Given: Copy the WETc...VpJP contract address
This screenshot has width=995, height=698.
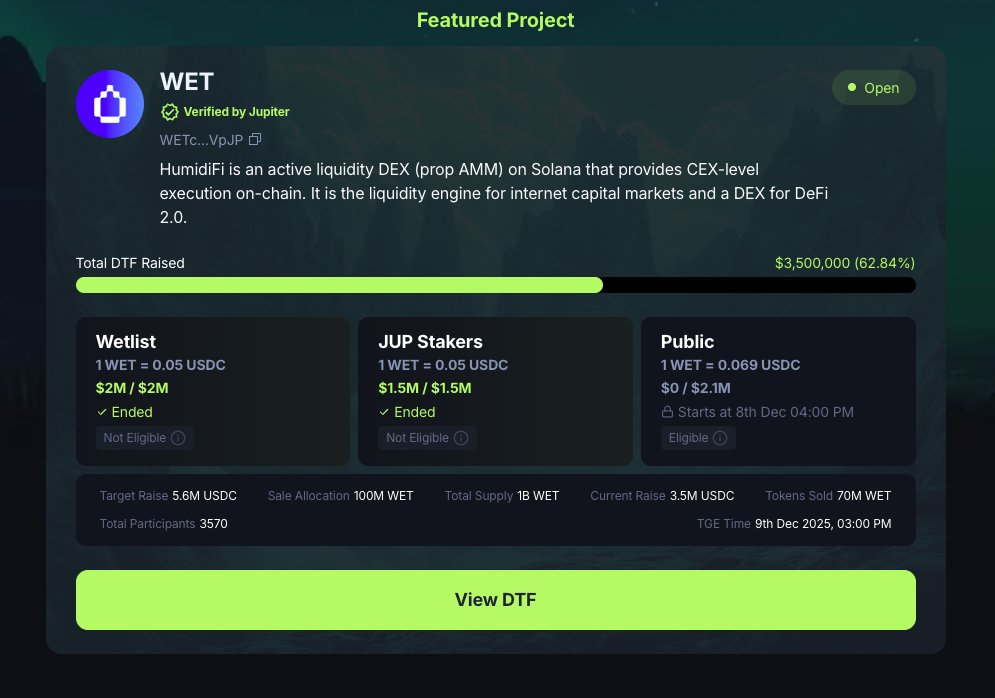Looking at the screenshot, I should click(x=254, y=140).
